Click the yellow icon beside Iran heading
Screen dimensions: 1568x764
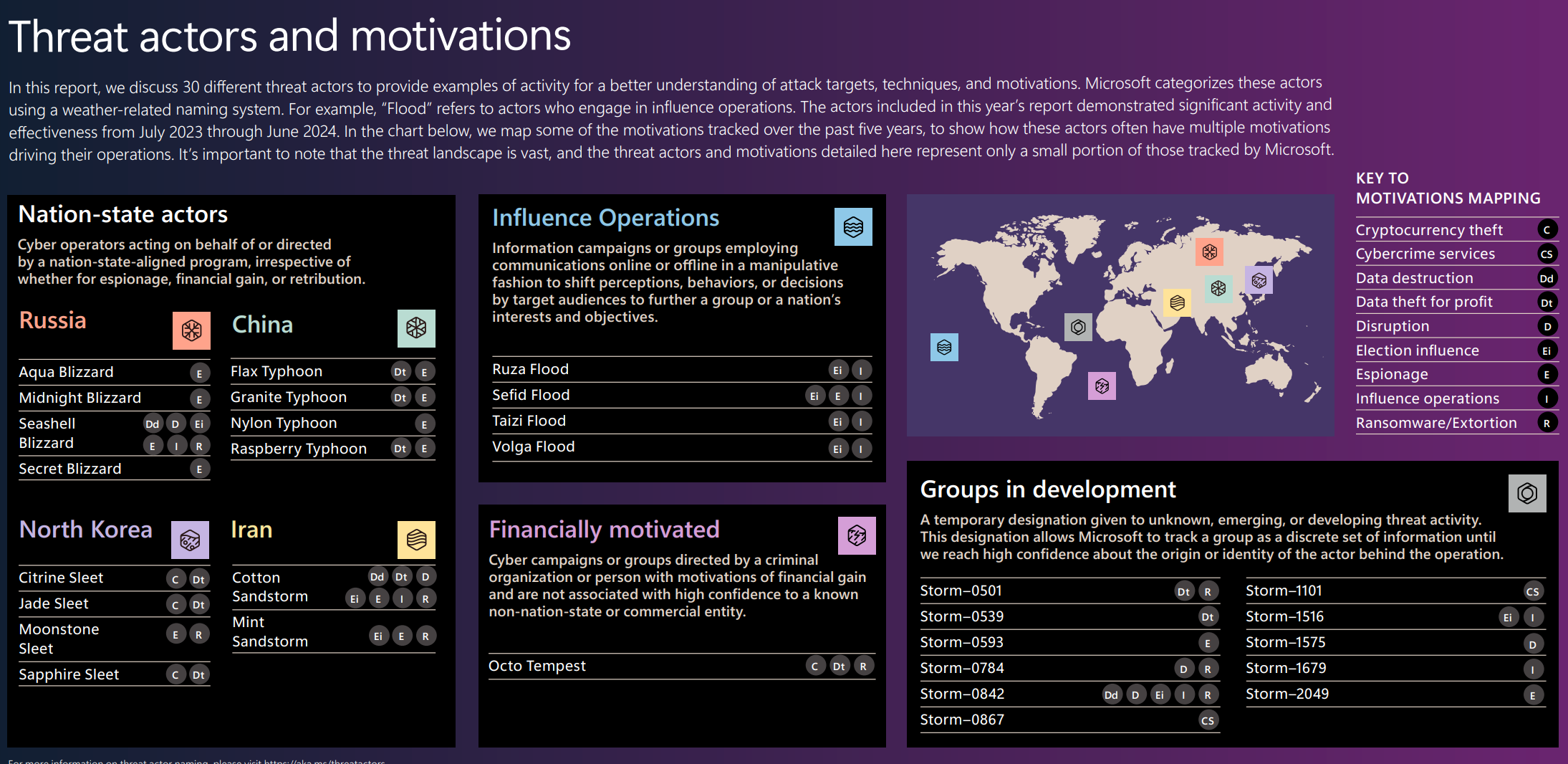pos(416,540)
